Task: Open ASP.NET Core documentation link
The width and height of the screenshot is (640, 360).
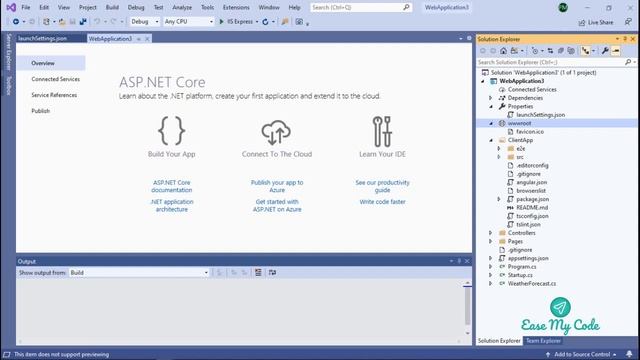Action: [171, 186]
